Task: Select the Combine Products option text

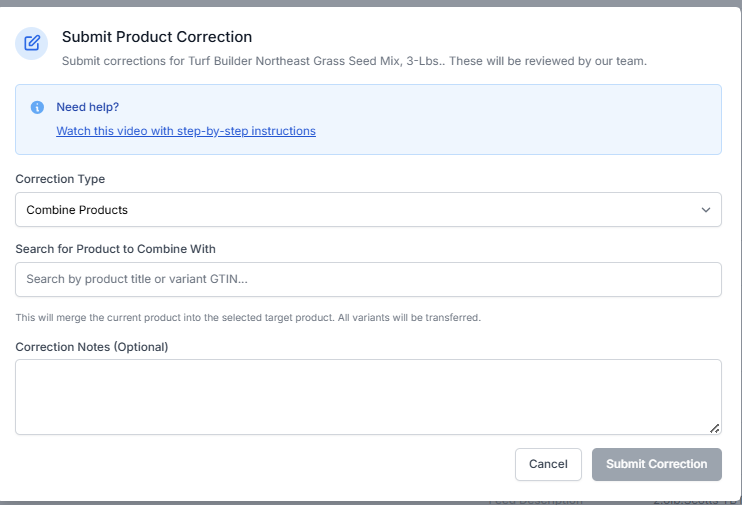Action: click(77, 210)
